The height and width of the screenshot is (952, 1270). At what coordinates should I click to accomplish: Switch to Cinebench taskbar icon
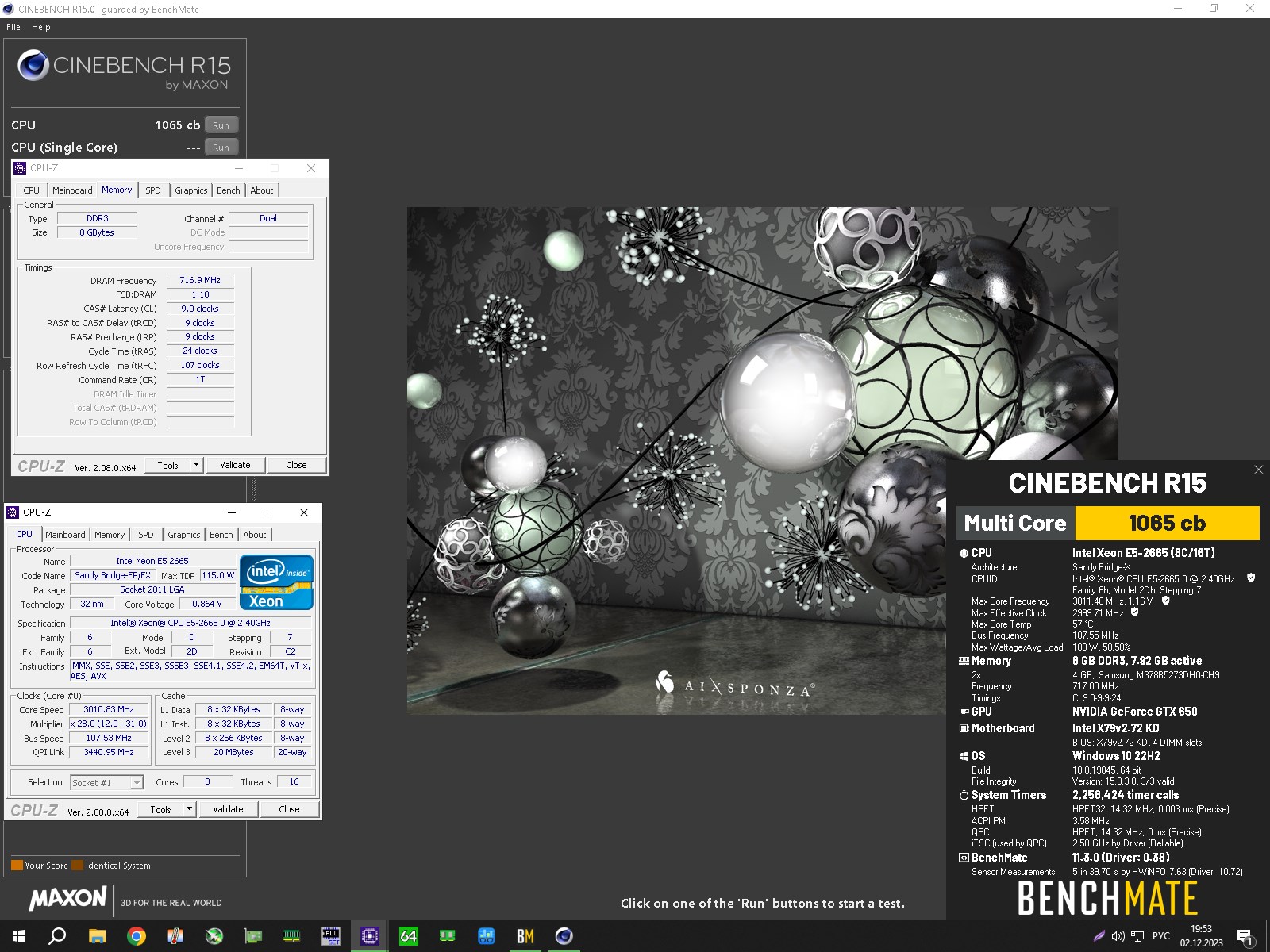564,936
